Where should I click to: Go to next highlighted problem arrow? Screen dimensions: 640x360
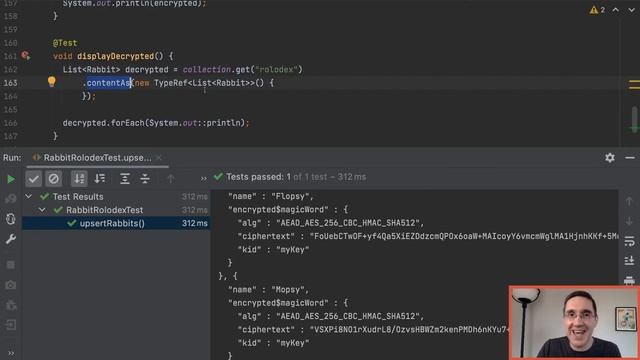tap(631, 10)
